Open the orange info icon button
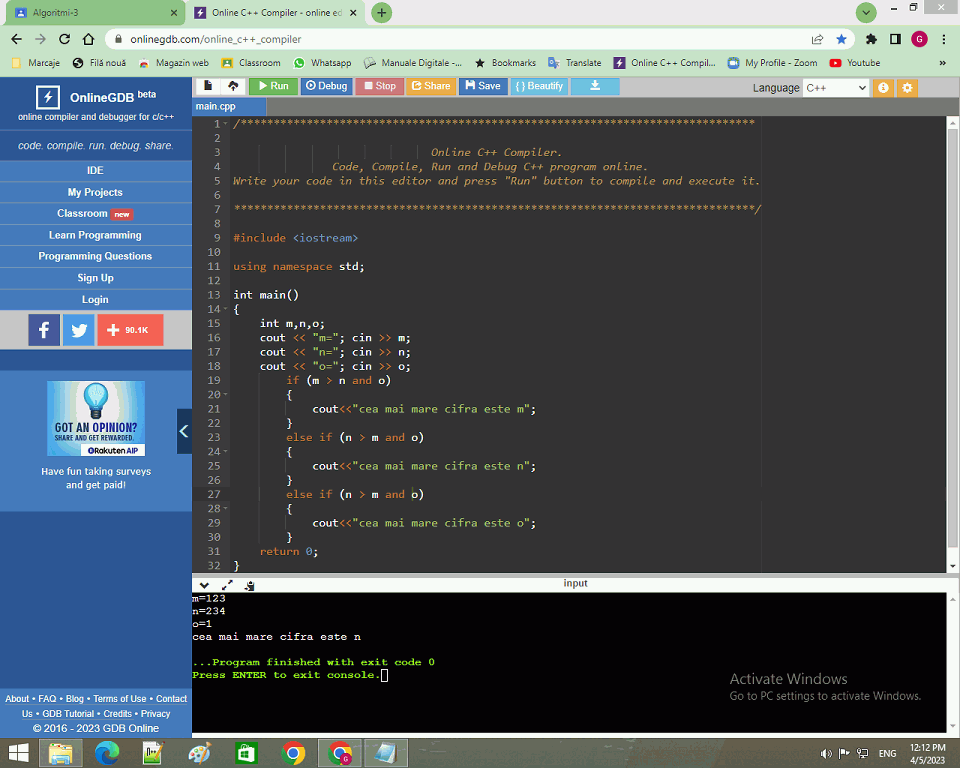The image size is (960, 768). (883, 88)
